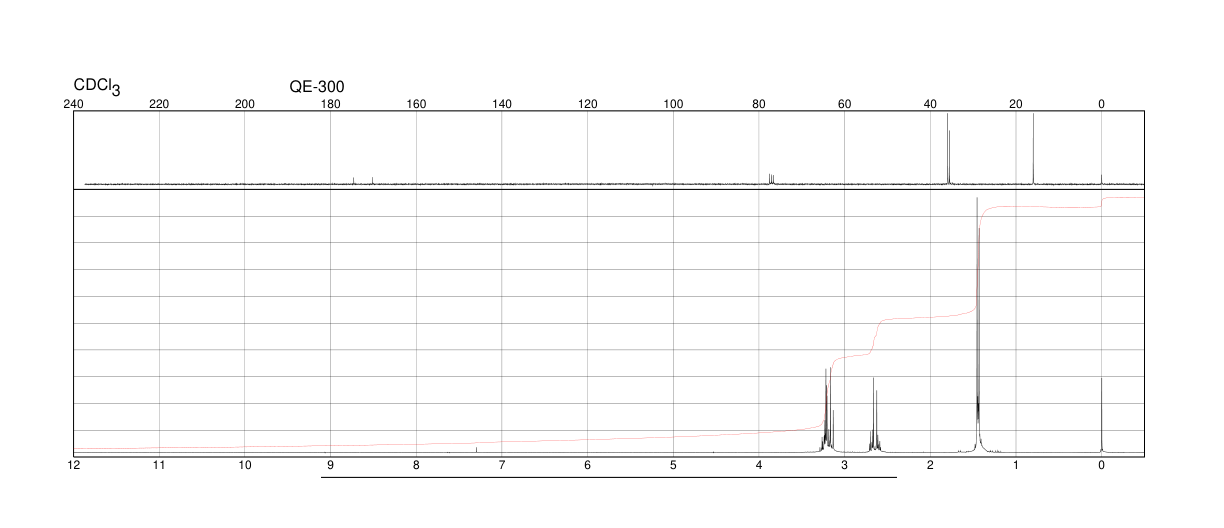The width and height of the screenshot is (1224, 528).
Task: Select the small solvent peak near 7.3 ppm
Action: [476, 450]
